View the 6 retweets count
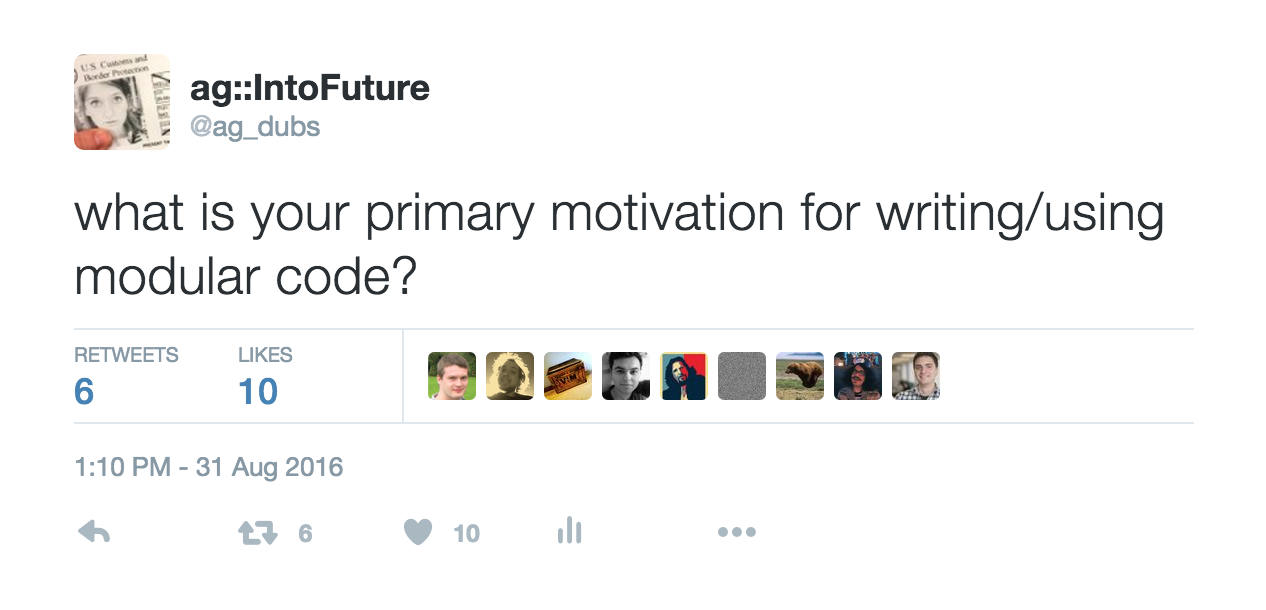 (84, 392)
